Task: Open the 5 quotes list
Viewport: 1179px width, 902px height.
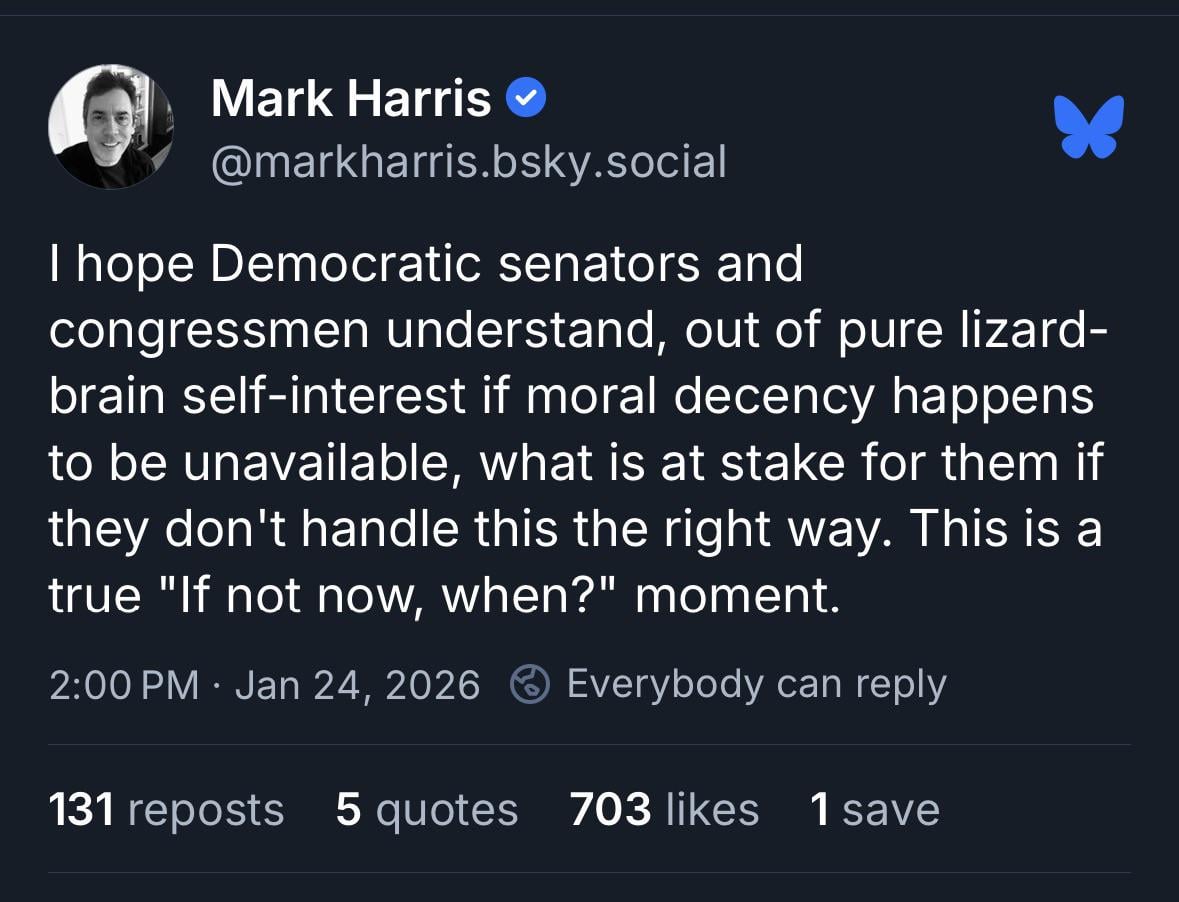Action: point(427,809)
